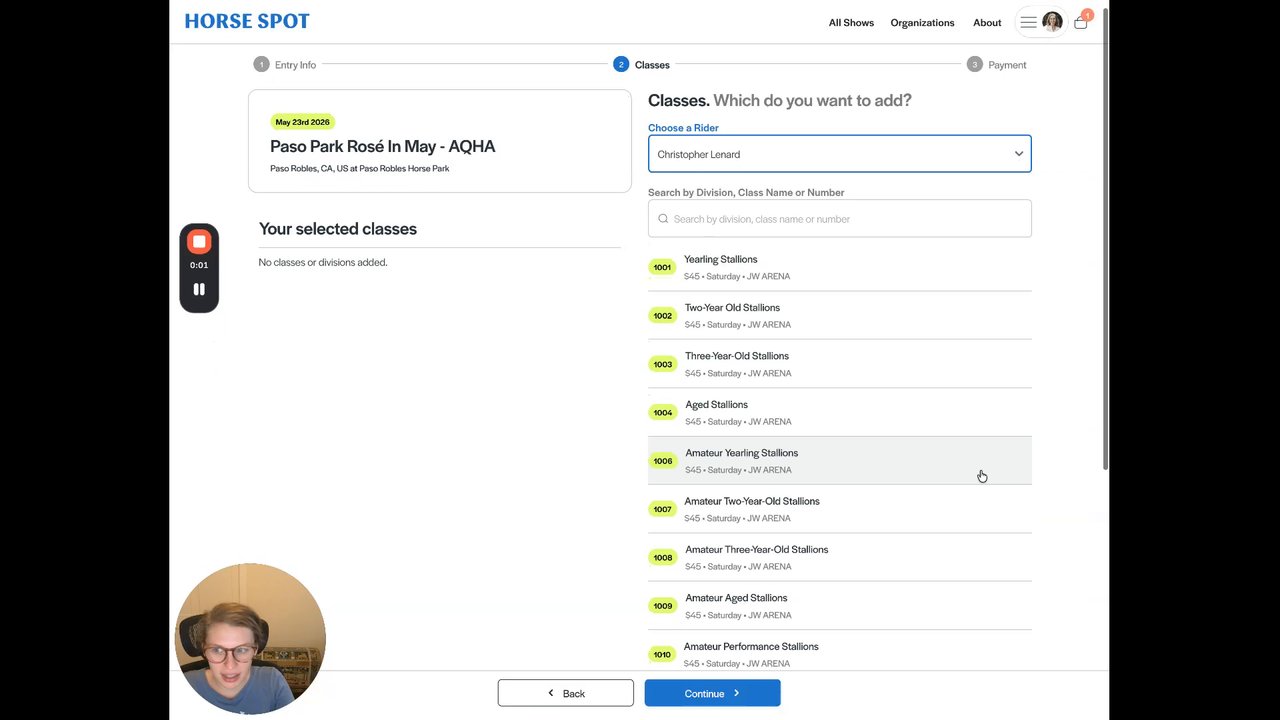Open the hamburger menu icon
This screenshot has height=720, width=1280.
1028,22
